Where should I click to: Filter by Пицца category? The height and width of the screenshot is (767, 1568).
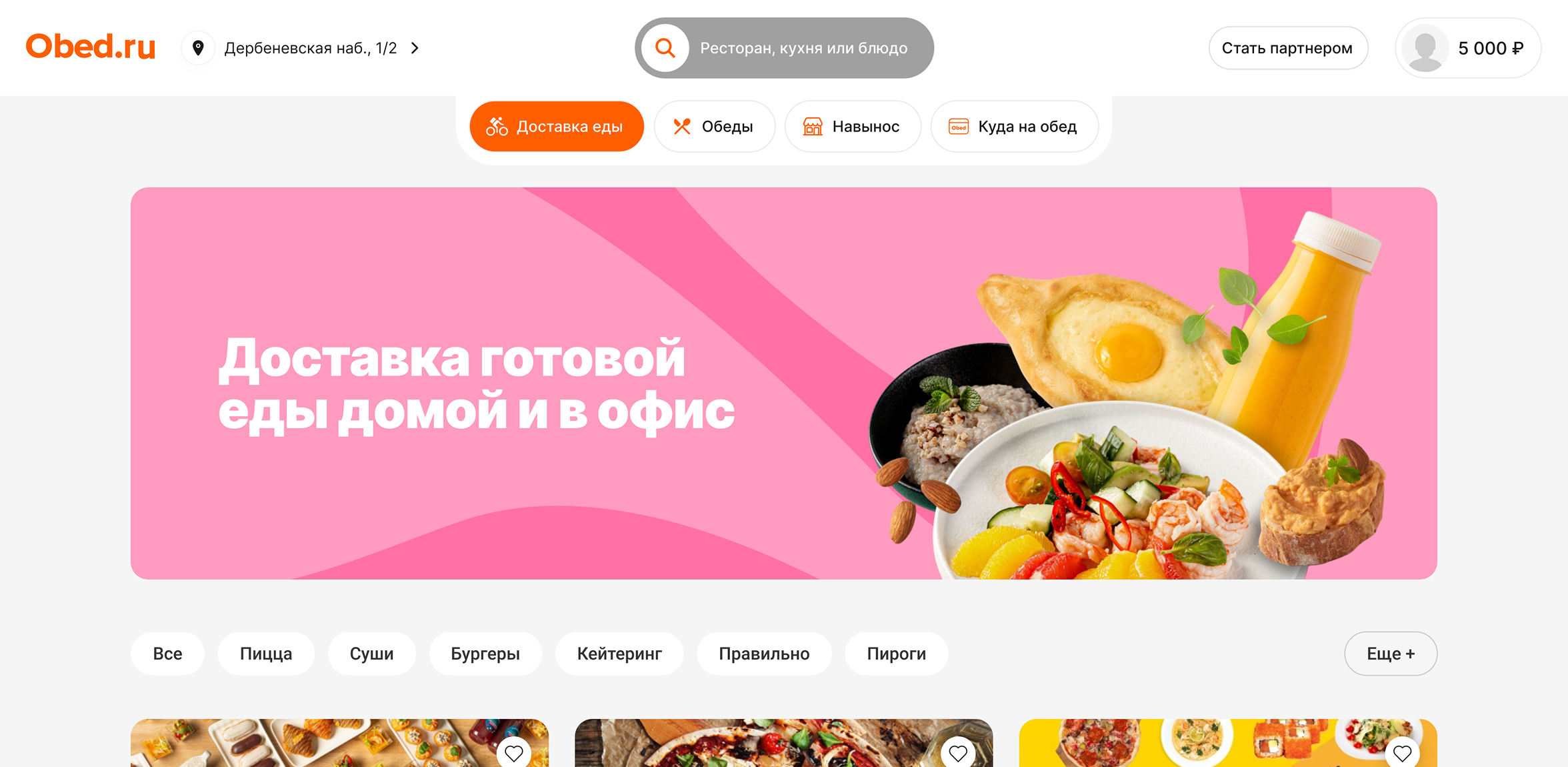click(x=266, y=654)
